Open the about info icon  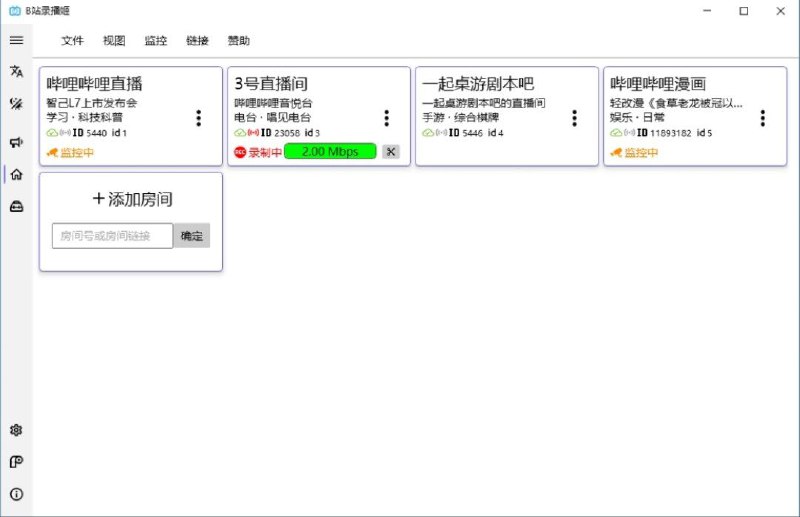click(16, 494)
